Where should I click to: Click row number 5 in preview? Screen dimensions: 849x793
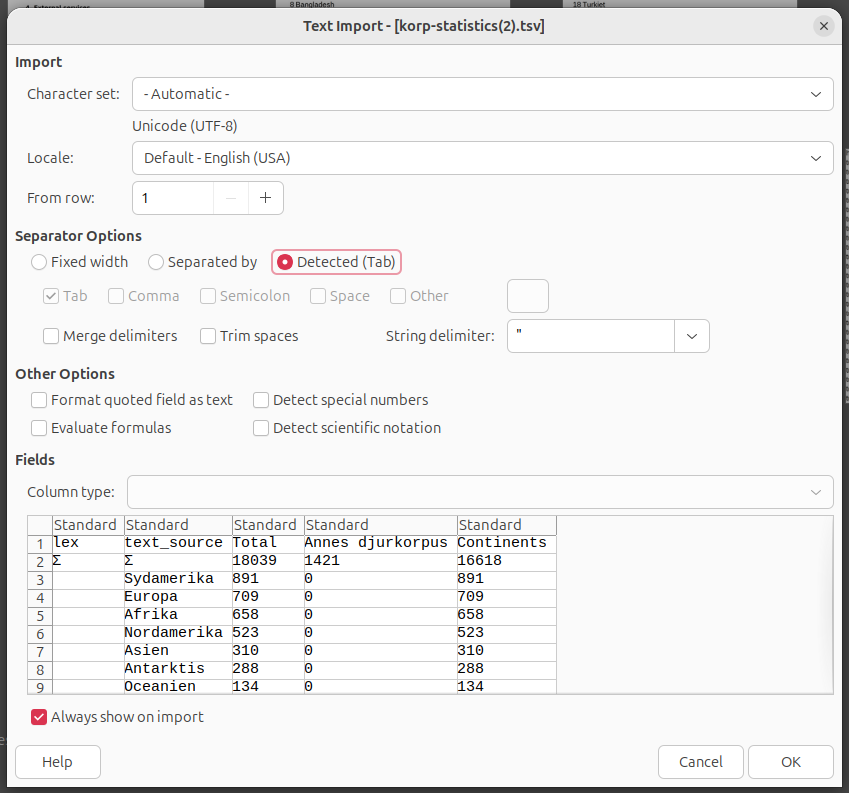click(x=40, y=615)
